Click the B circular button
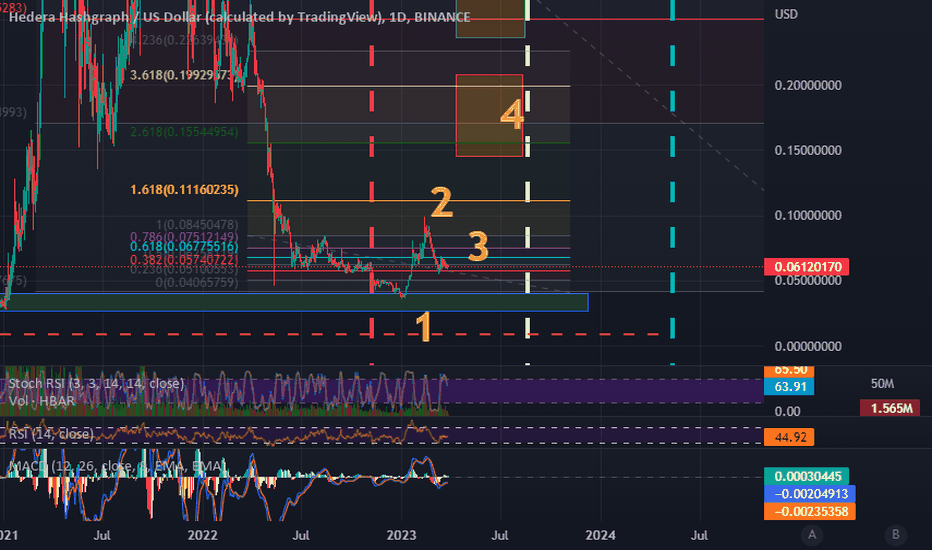932x550 pixels. tap(896, 535)
